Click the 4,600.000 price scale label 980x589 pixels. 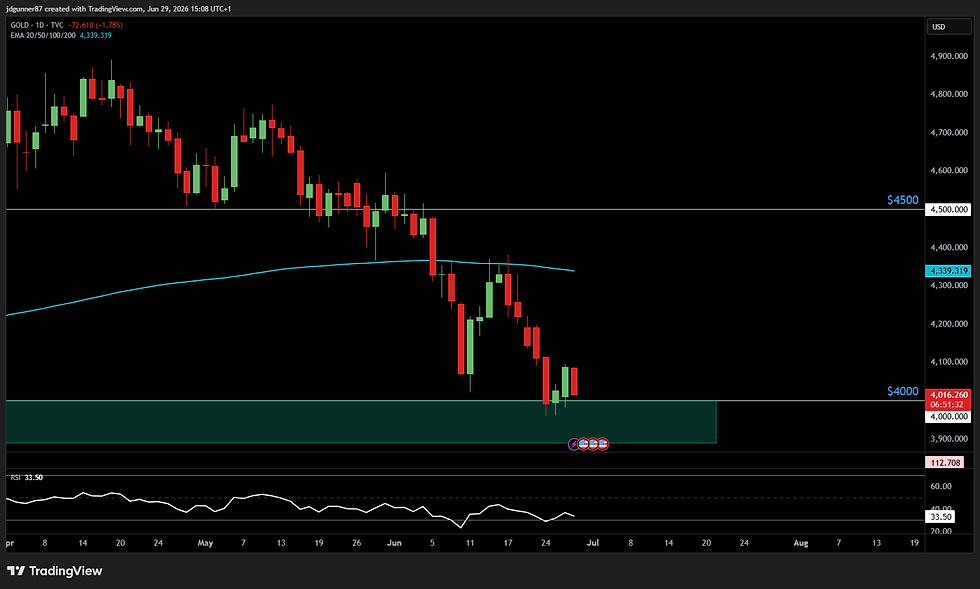point(949,171)
